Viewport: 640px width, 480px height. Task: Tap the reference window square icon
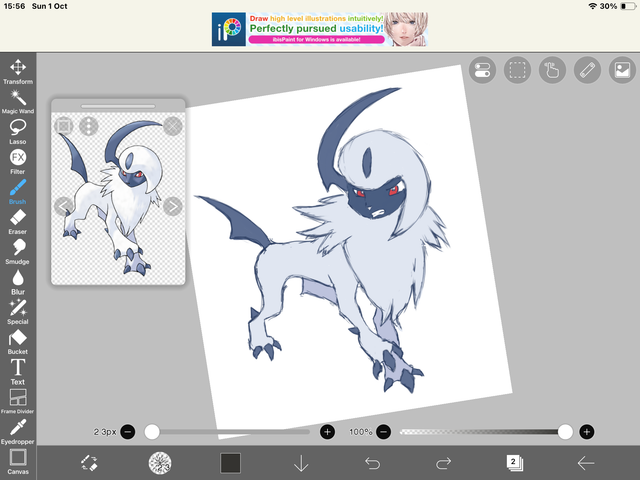[x=64, y=126]
